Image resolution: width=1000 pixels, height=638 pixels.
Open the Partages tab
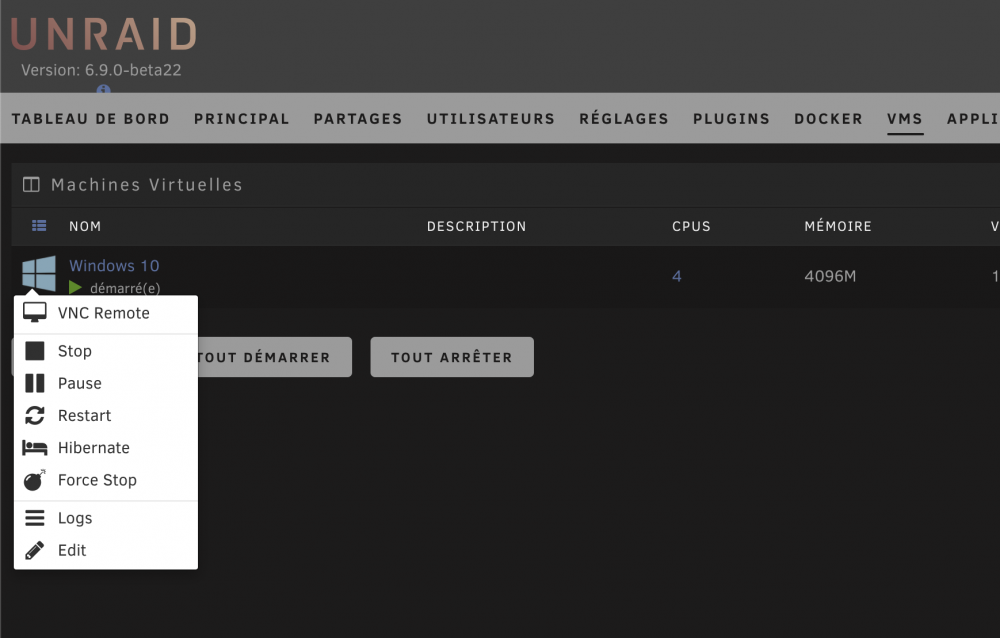point(358,119)
